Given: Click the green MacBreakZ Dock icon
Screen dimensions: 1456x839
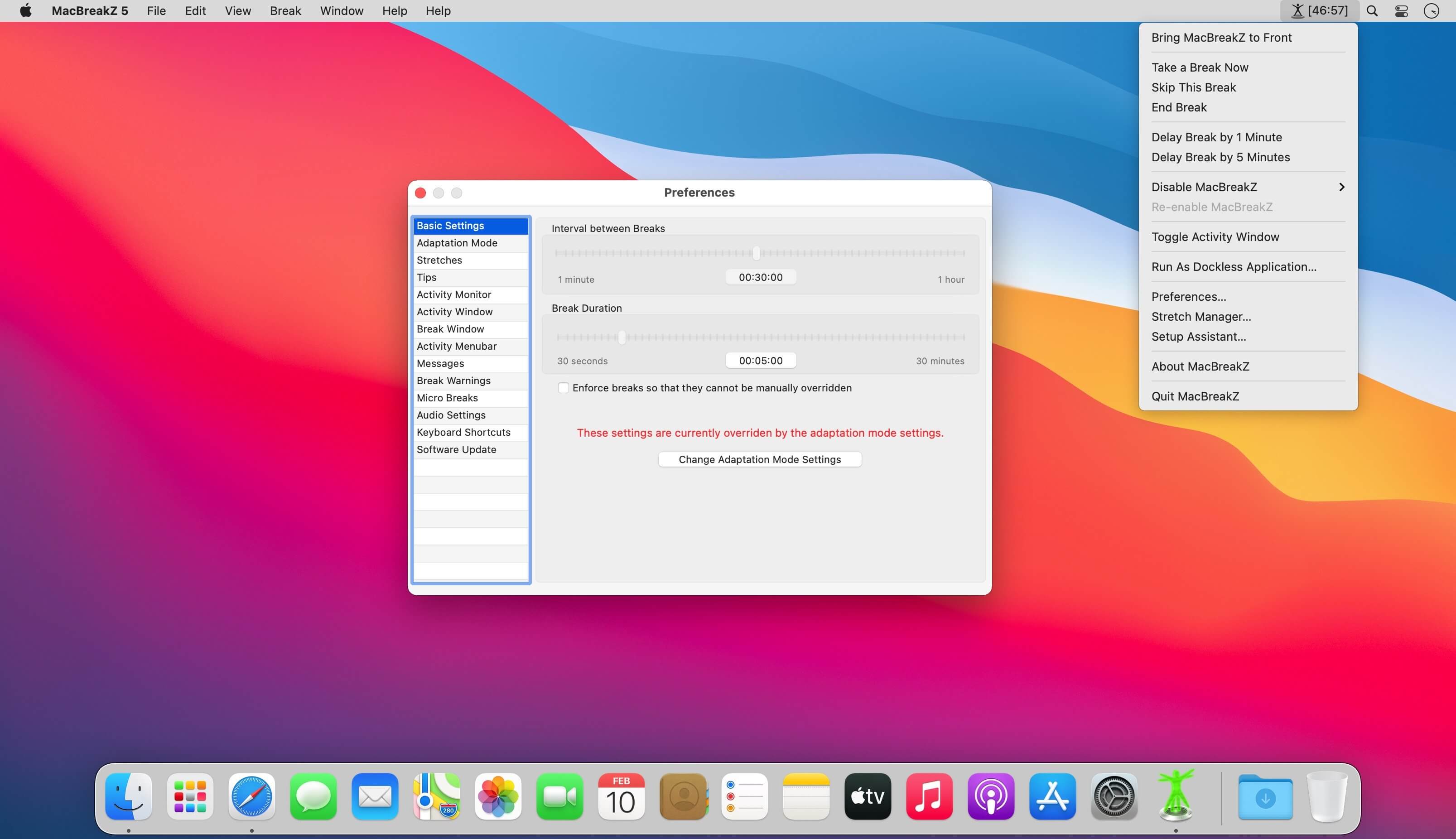Looking at the screenshot, I should coord(1176,795).
